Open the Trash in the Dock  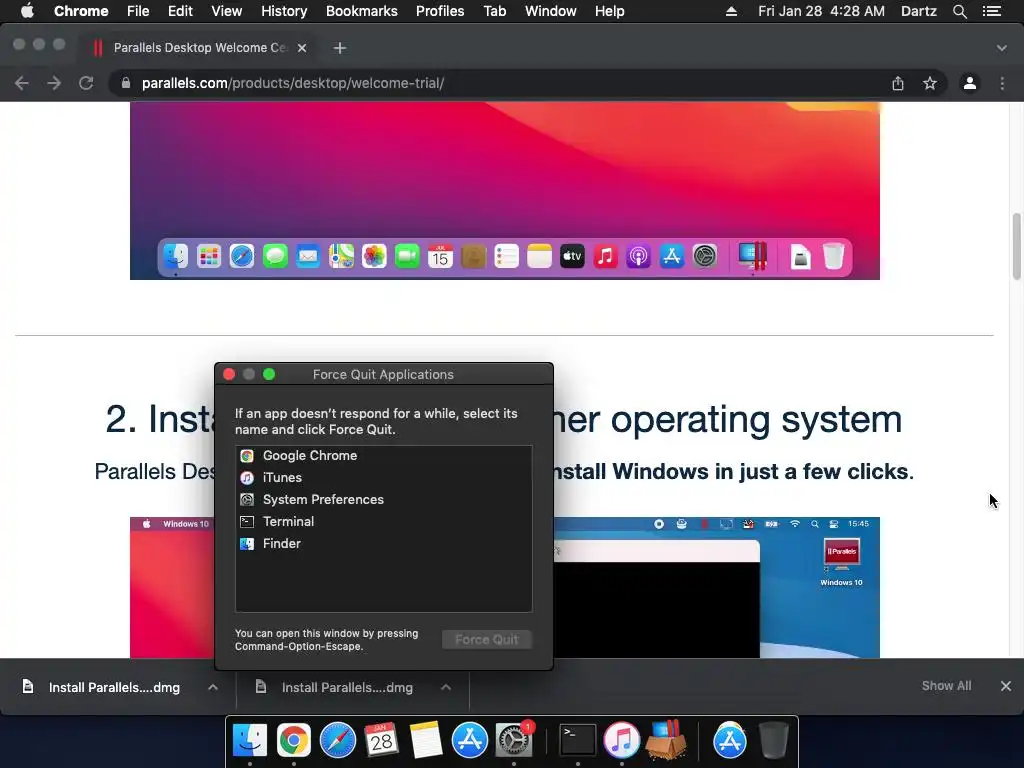pyautogui.click(x=773, y=741)
